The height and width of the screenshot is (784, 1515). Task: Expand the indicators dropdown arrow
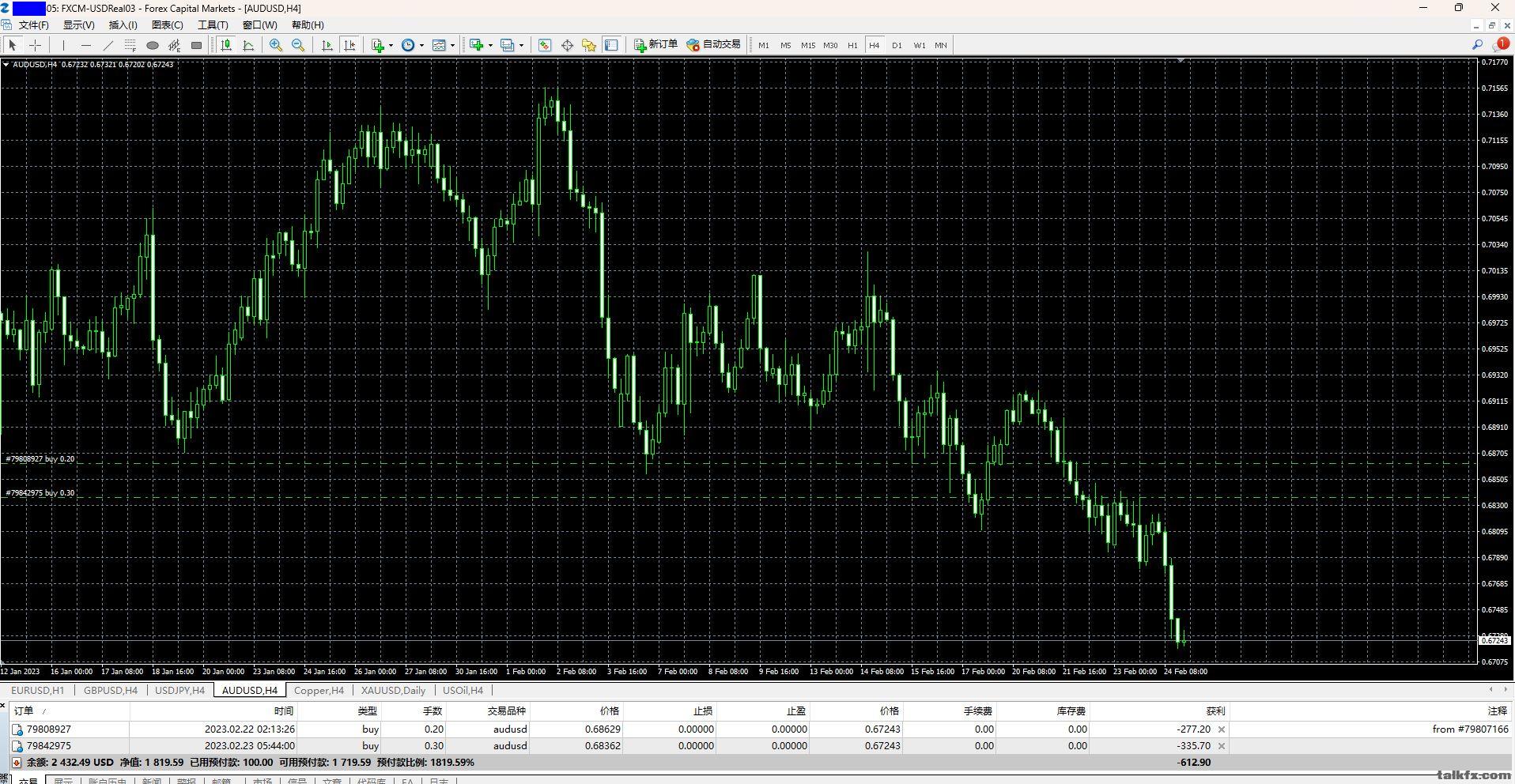coord(391,45)
